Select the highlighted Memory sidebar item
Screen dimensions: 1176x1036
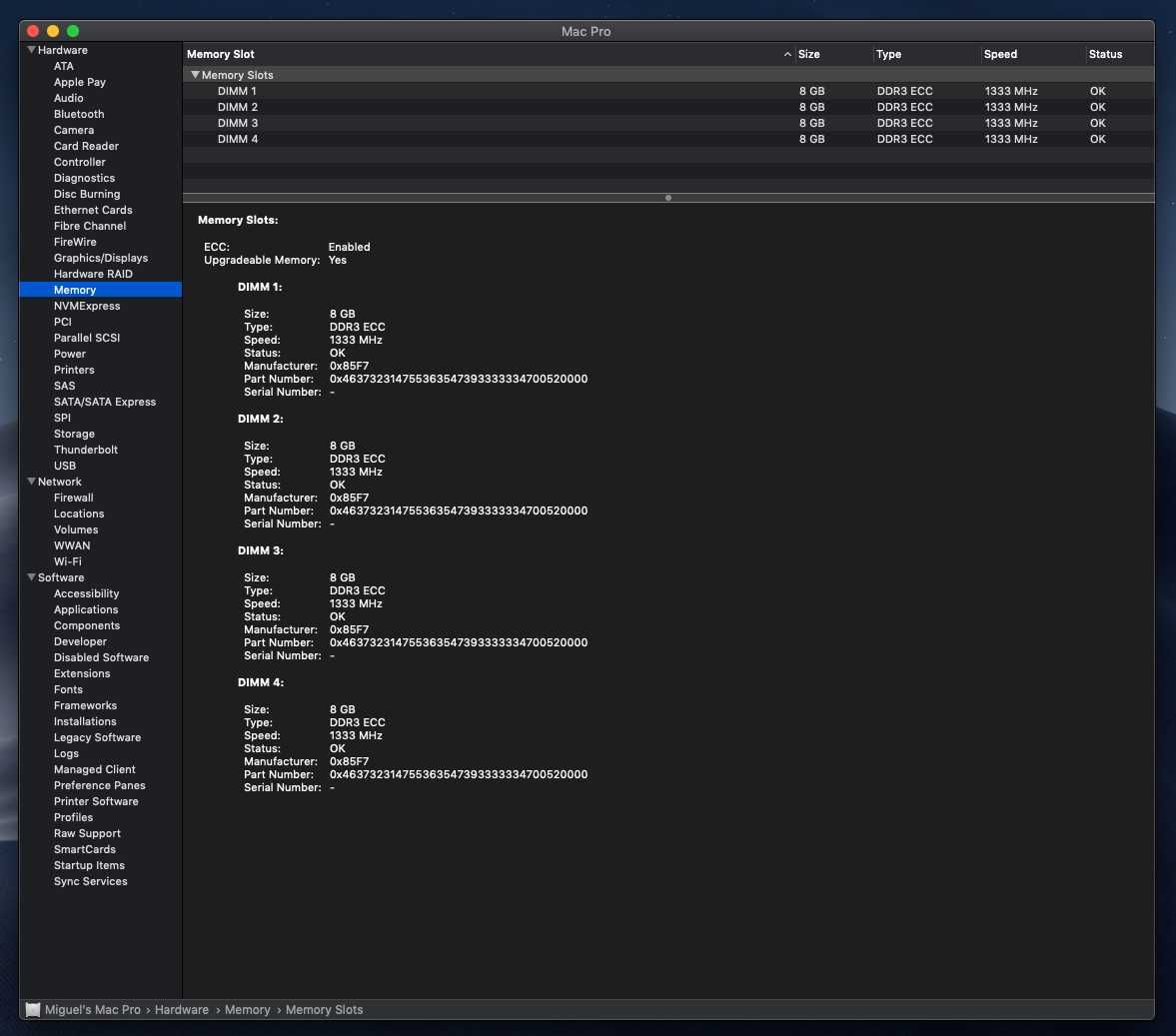[101, 290]
